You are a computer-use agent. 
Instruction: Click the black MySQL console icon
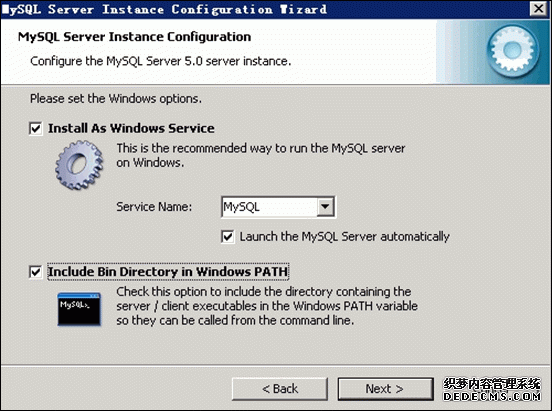click(79, 309)
